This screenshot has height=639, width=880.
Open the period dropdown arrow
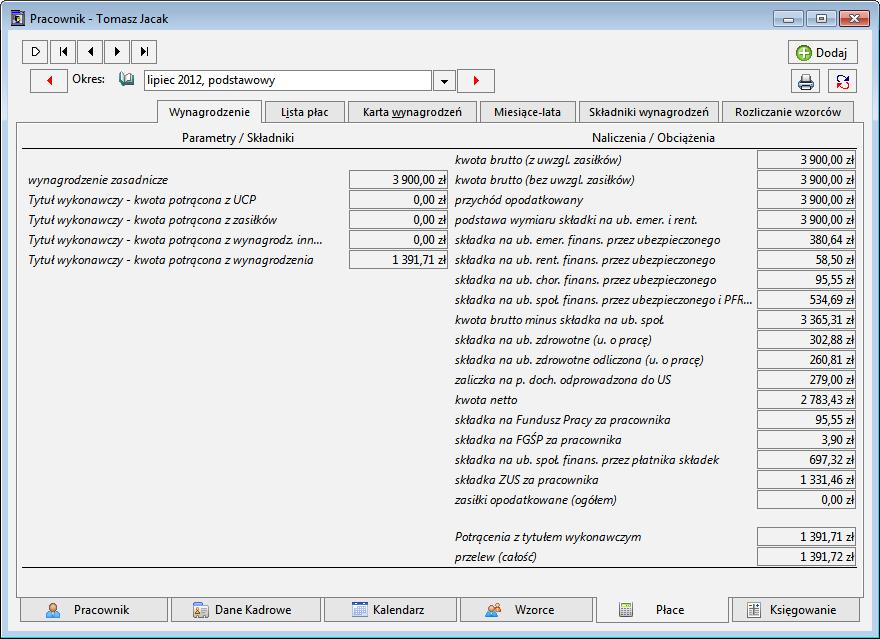[444, 81]
